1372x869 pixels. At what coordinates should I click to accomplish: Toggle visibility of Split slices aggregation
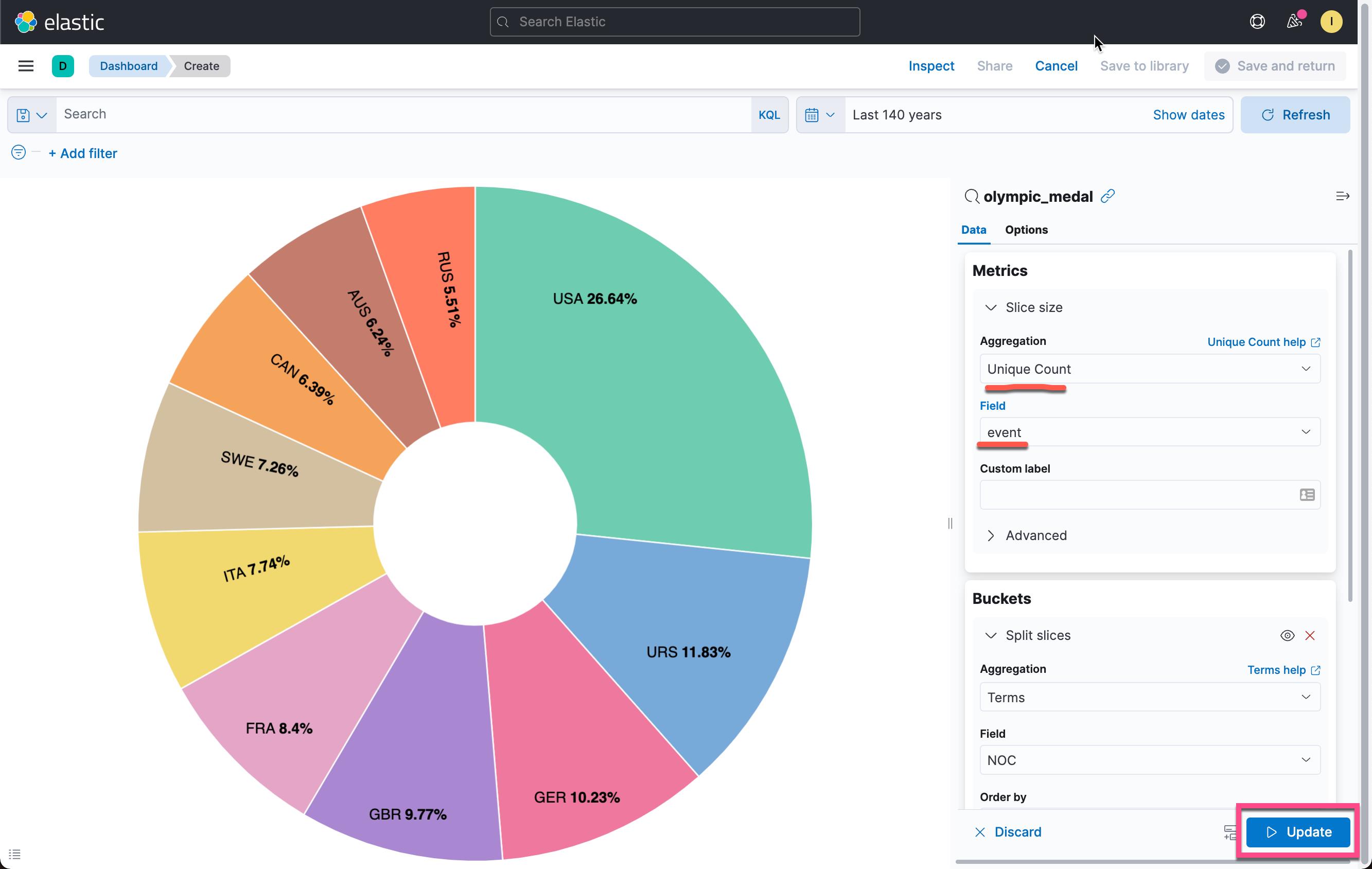[x=1287, y=635]
